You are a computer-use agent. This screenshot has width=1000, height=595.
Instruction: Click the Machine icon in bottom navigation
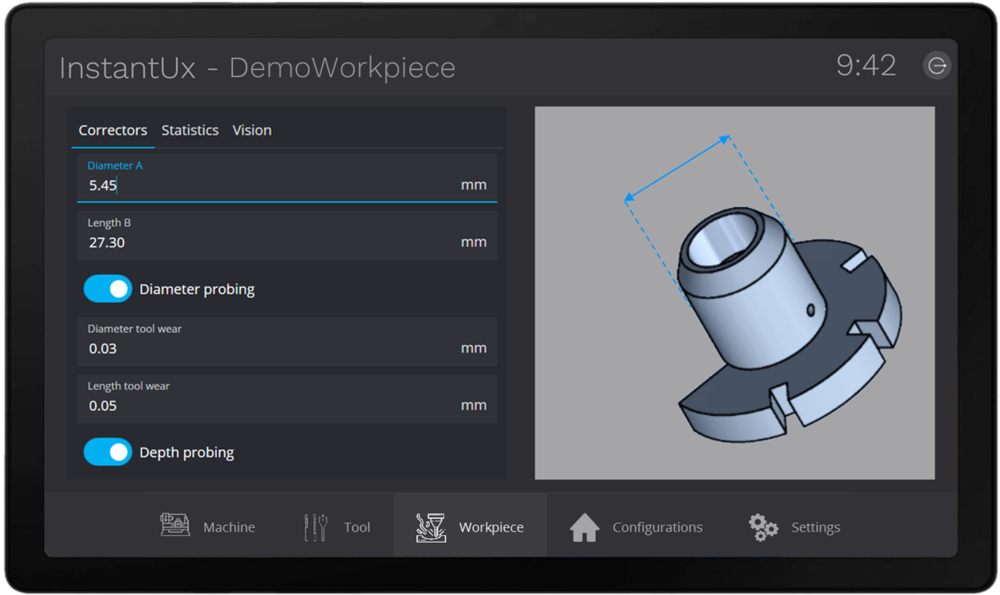pyautogui.click(x=175, y=526)
